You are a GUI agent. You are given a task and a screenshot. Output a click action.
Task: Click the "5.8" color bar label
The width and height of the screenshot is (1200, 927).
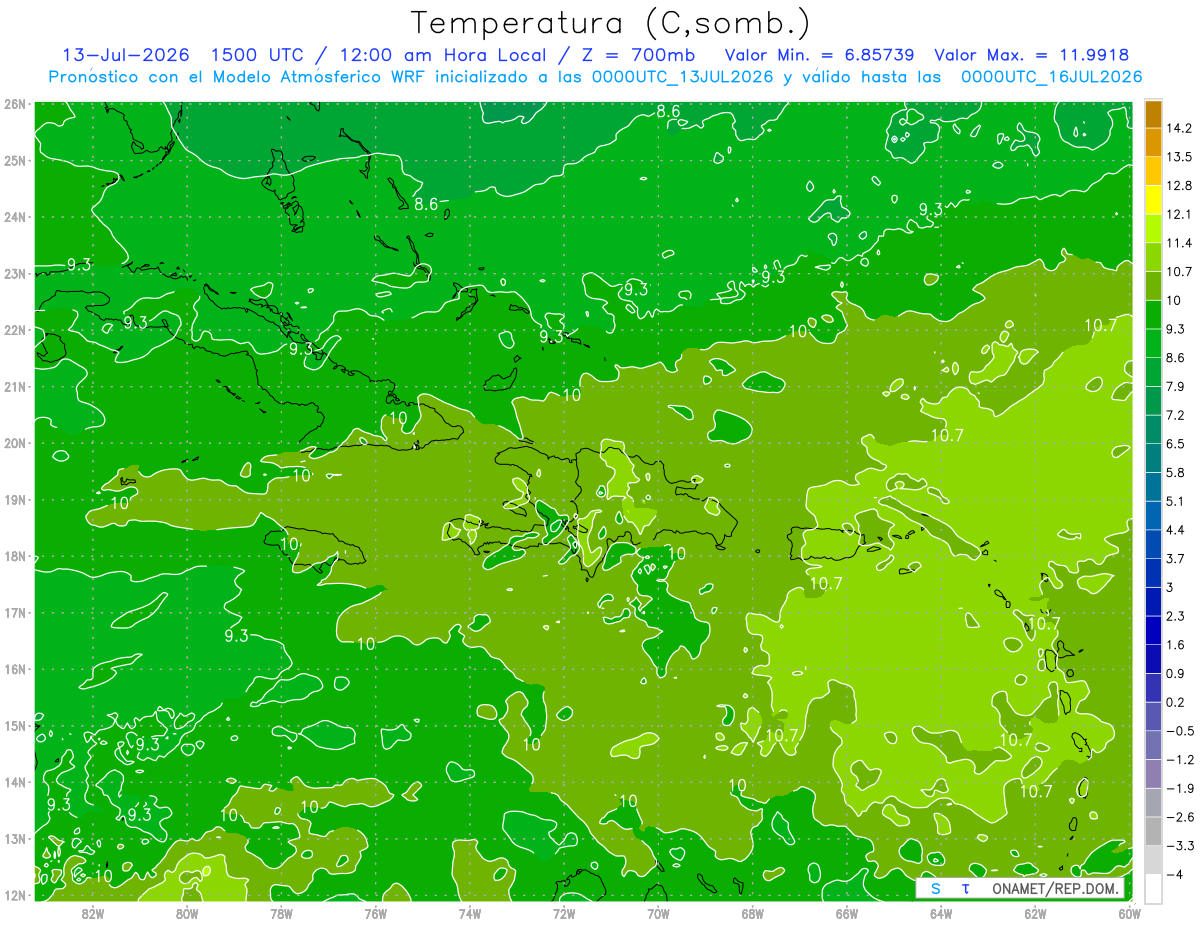pyautogui.click(x=1176, y=472)
